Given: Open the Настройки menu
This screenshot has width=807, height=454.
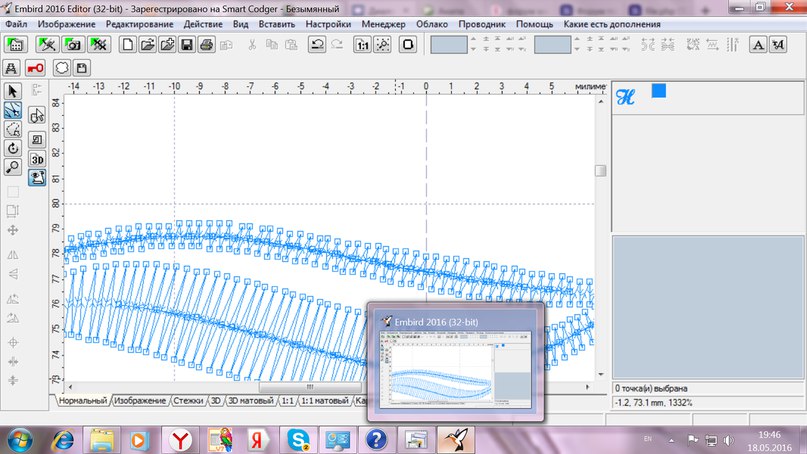Looking at the screenshot, I should pyautogui.click(x=329, y=23).
